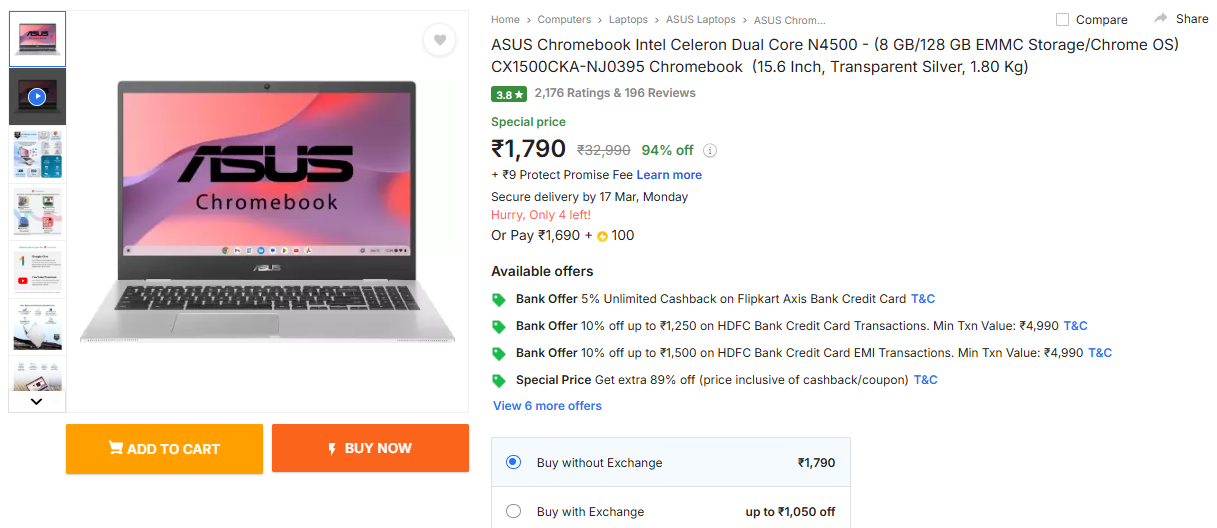Screen dimensions: 1217x528
Task: Play the product video thumbnail
Action: [x=37, y=97]
